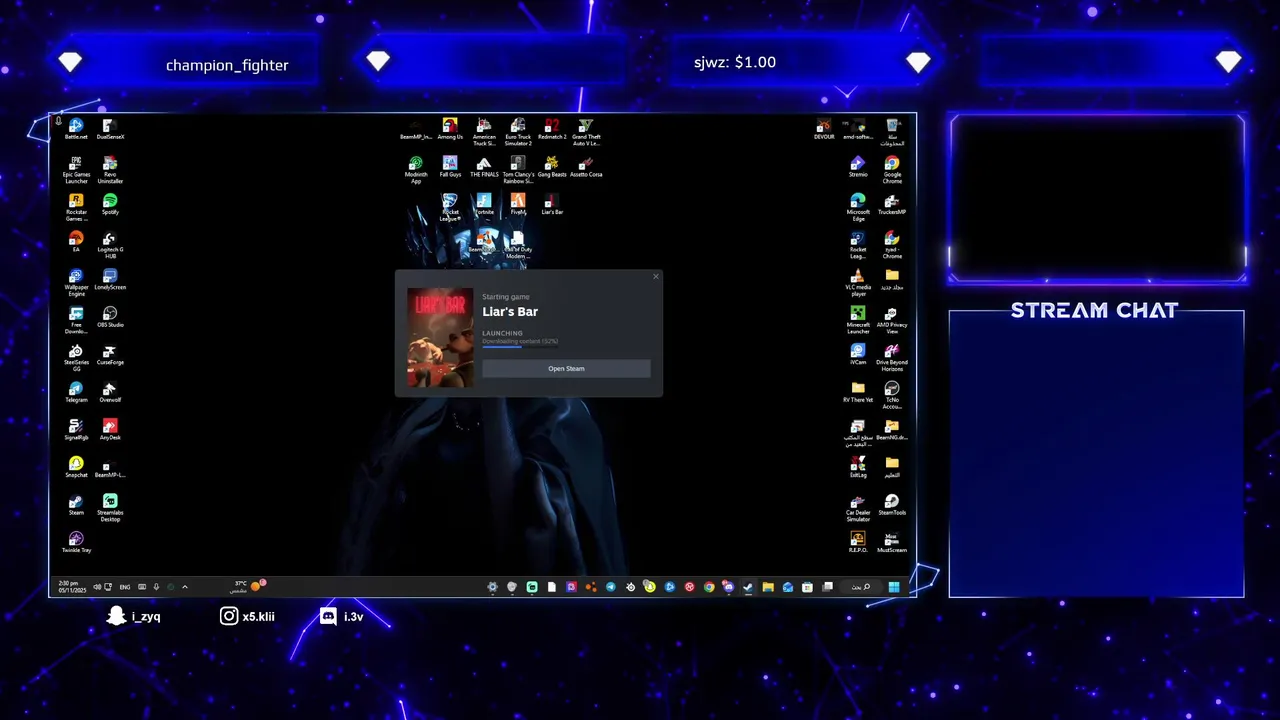
Task: Select the CurseForge desktop icon
Action: click(x=110, y=354)
